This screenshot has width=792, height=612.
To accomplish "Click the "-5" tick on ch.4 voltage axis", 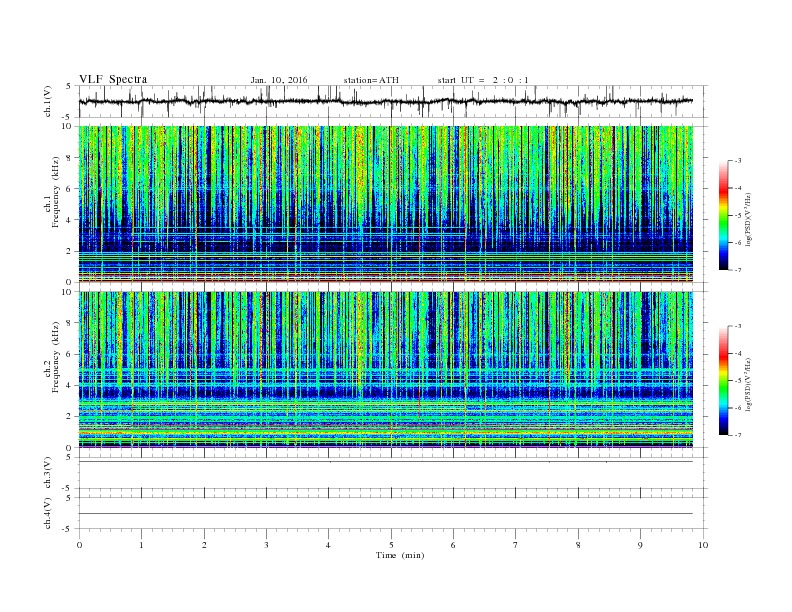I will [68, 529].
